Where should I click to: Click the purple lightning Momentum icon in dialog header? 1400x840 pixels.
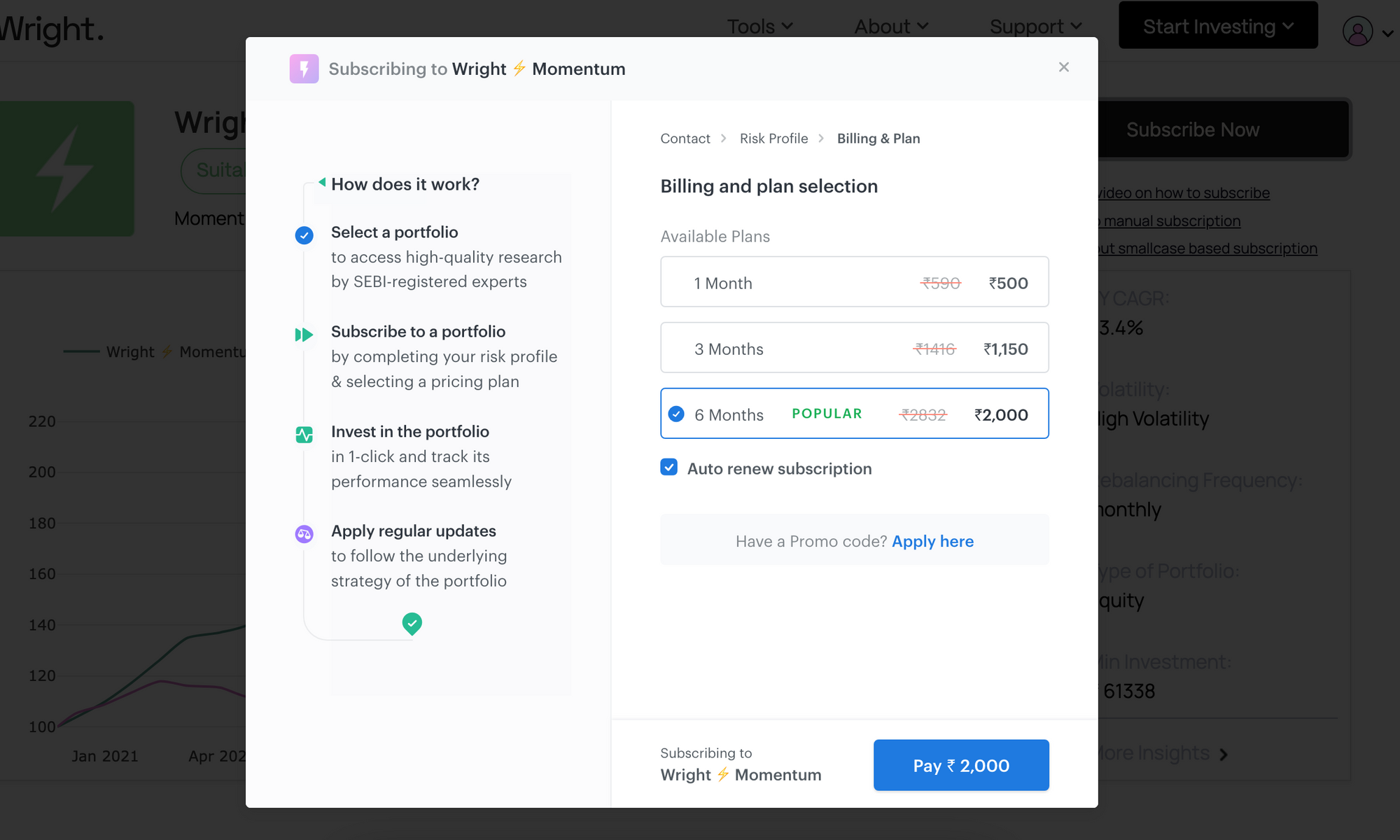coord(304,69)
